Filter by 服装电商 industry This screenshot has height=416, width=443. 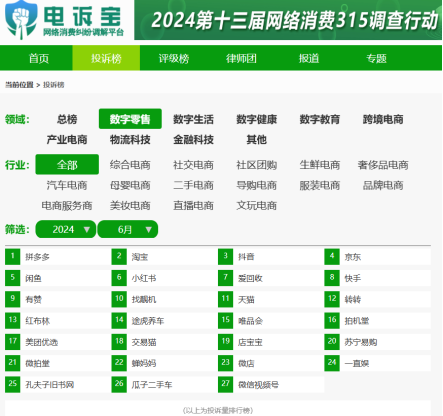(320, 185)
